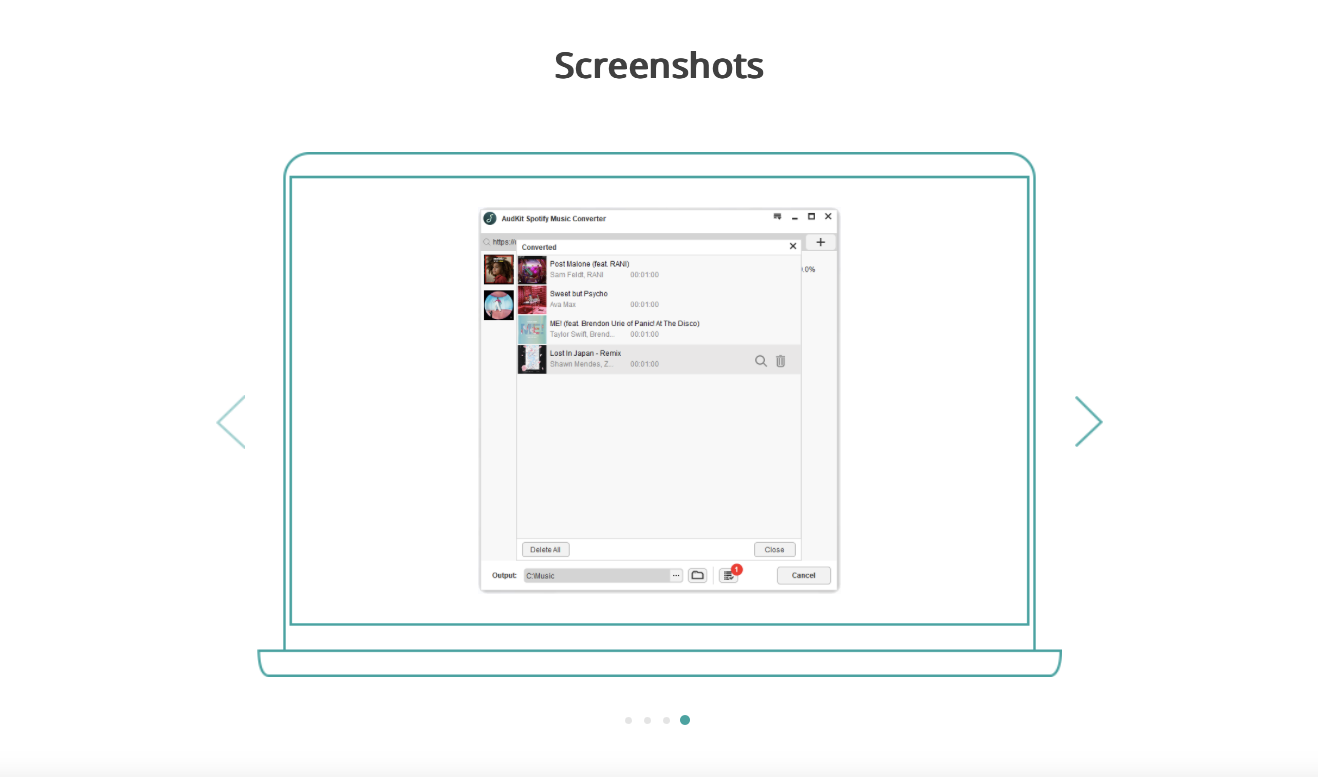The height and width of the screenshot is (777, 1318).
Task: Click the search magnifier beside https field
Action: (487, 242)
